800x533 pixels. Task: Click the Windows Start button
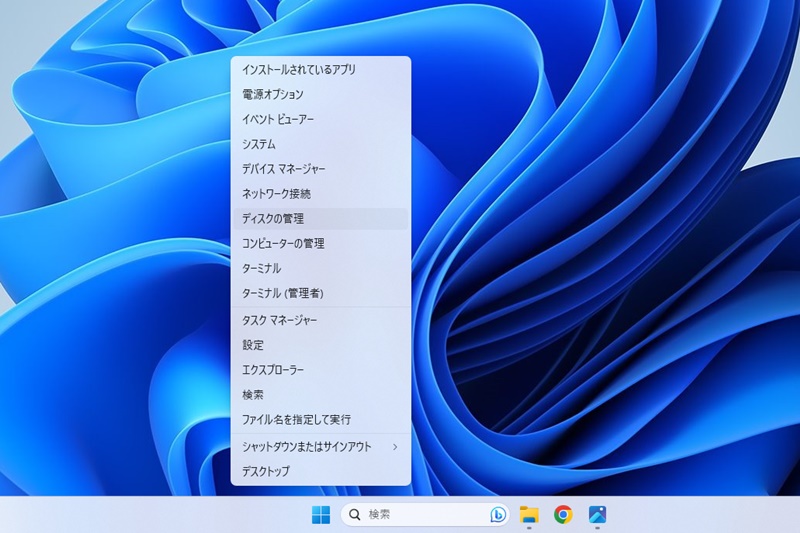(321, 515)
